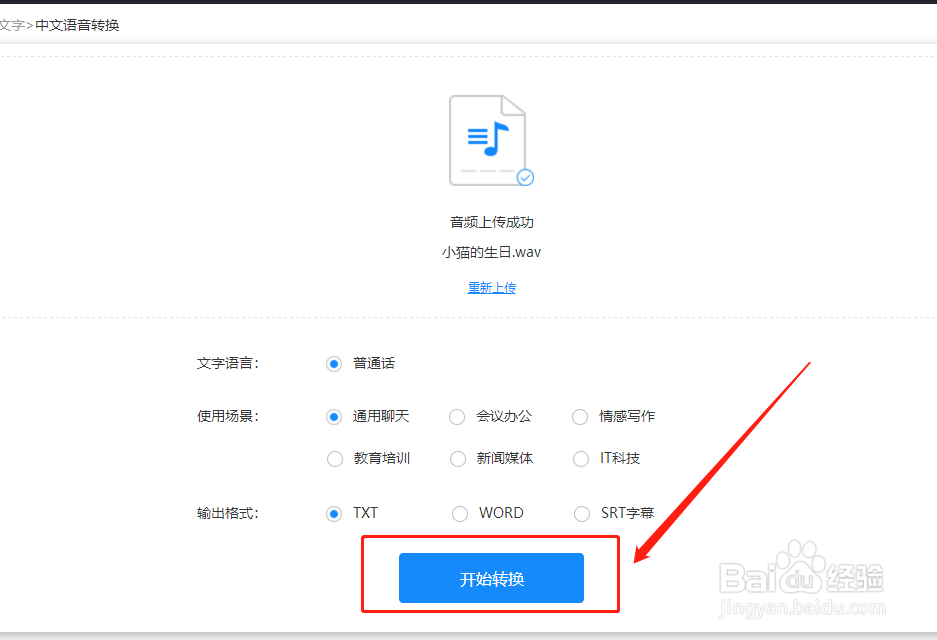Select the 会议办公 usage scenario
The image size is (937, 640).
click(457, 417)
